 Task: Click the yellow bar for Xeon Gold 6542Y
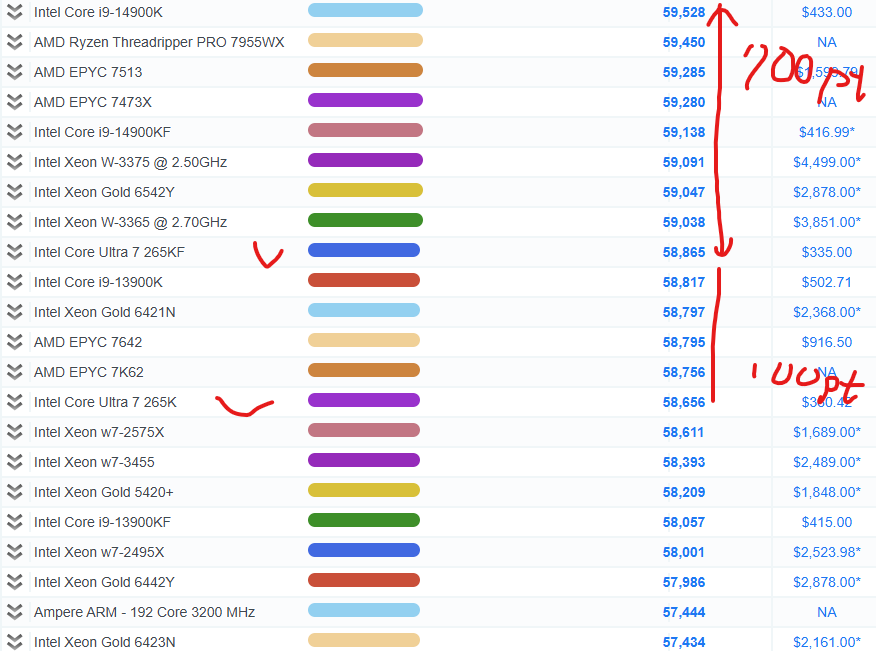(365, 190)
